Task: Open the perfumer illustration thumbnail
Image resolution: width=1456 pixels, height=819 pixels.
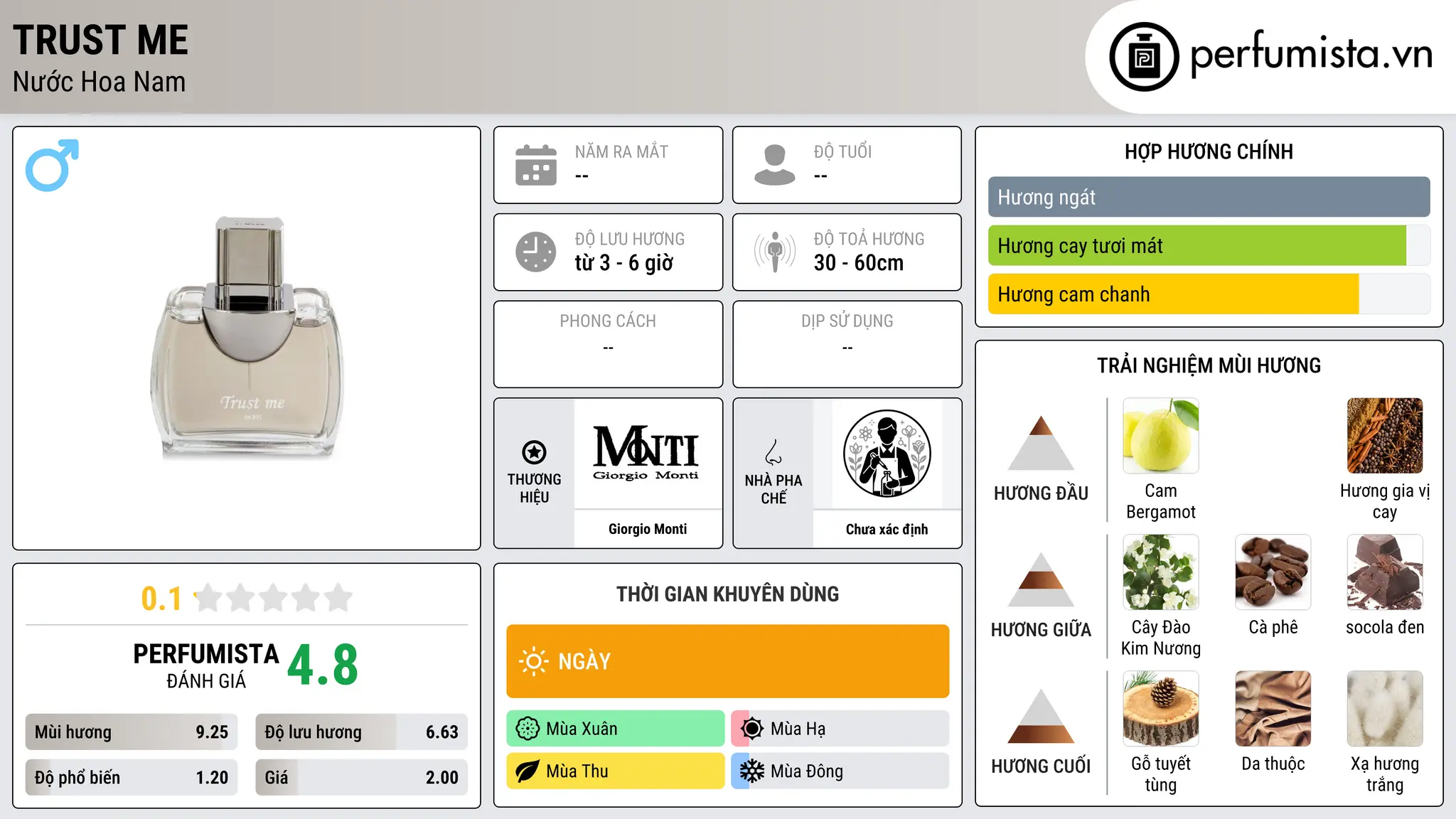Action: (887, 454)
